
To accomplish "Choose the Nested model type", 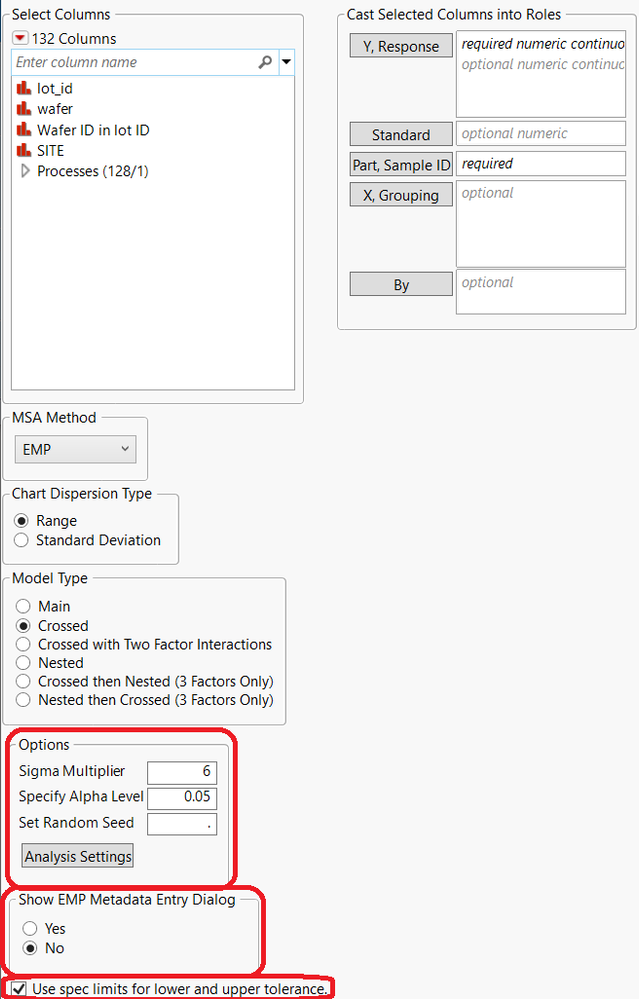I will pos(24,663).
